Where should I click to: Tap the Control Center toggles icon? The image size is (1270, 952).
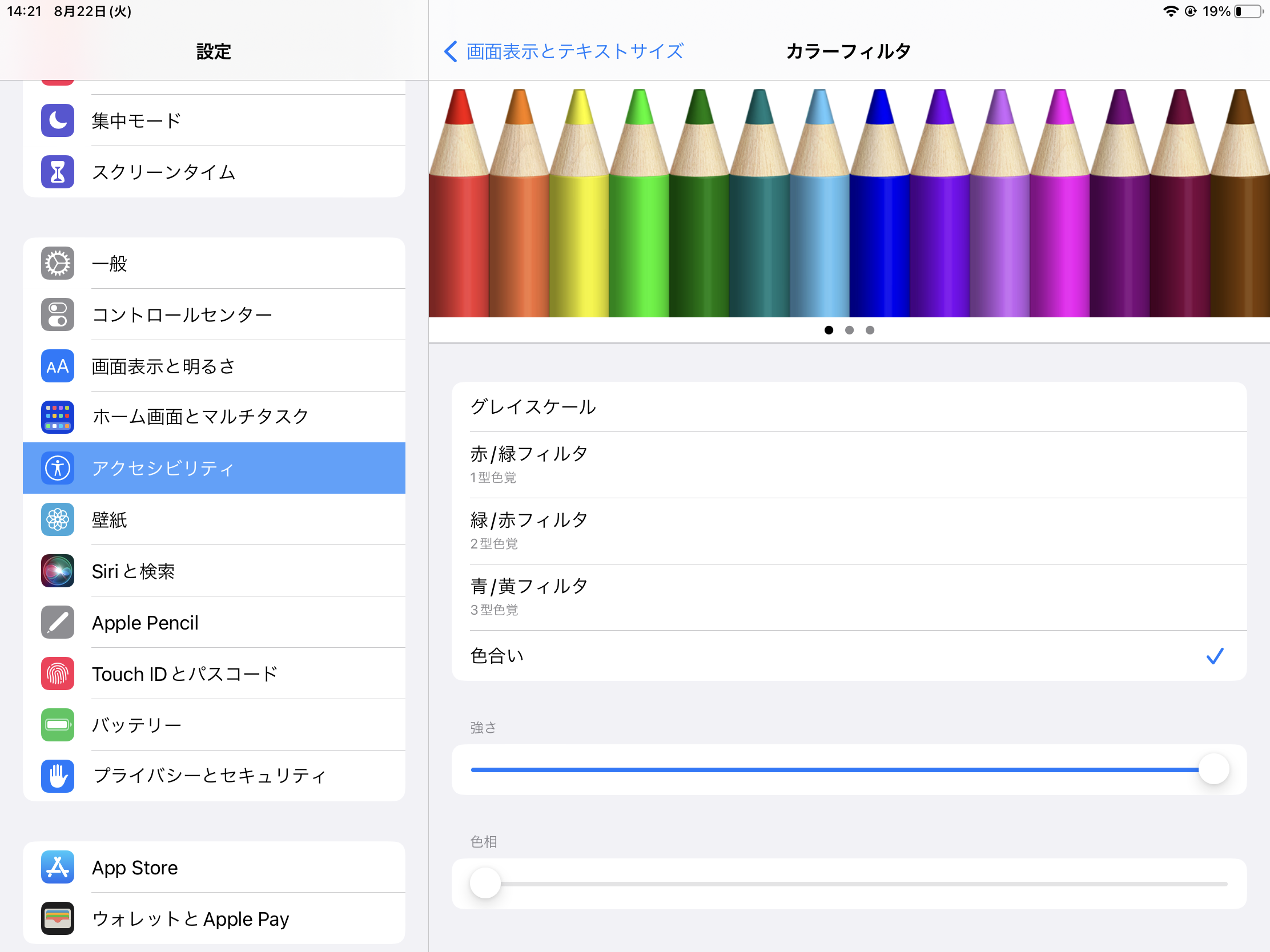[58, 314]
